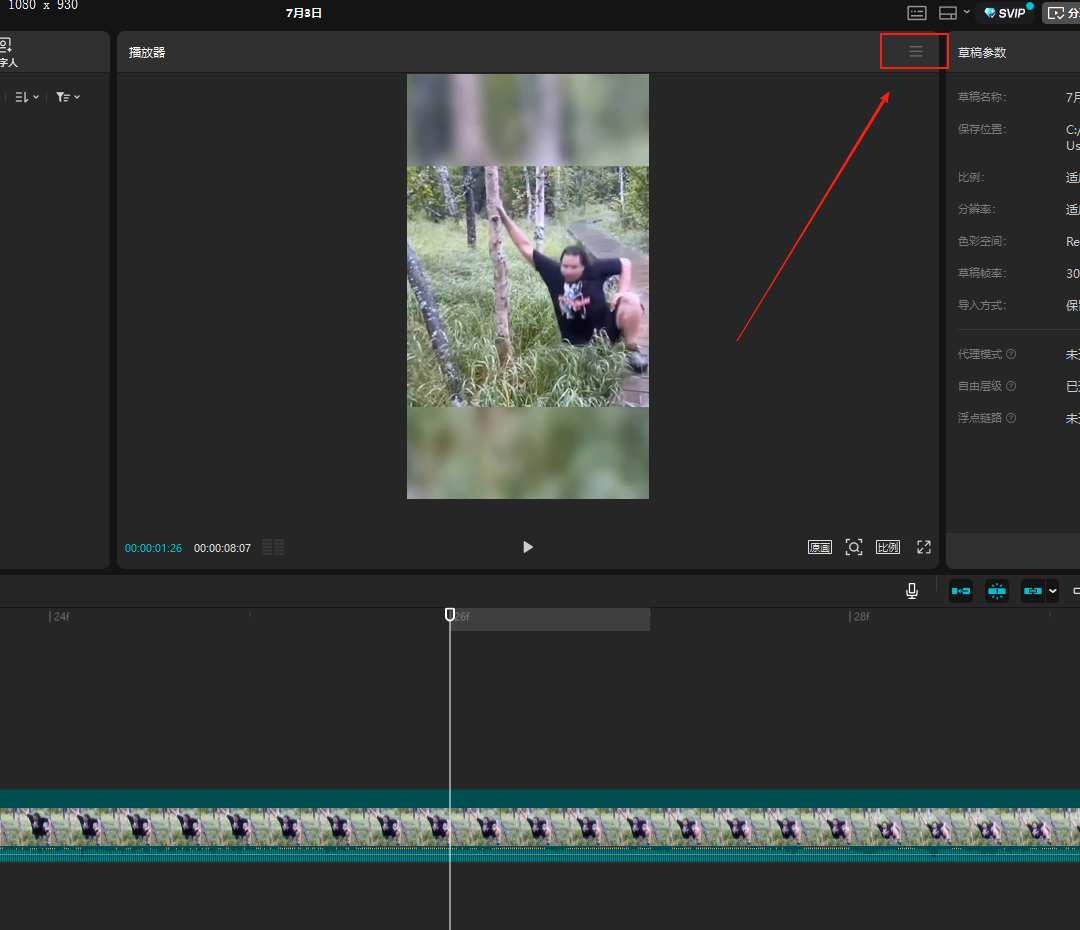The width and height of the screenshot is (1080, 930).
Task: Click the timeline playhead handle
Action: coord(450,614)
